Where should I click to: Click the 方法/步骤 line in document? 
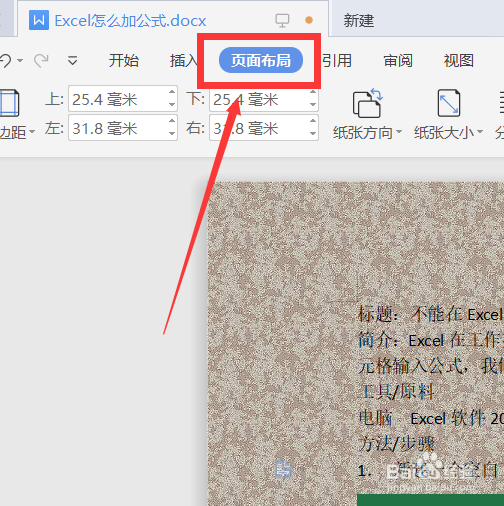(397, 444)
